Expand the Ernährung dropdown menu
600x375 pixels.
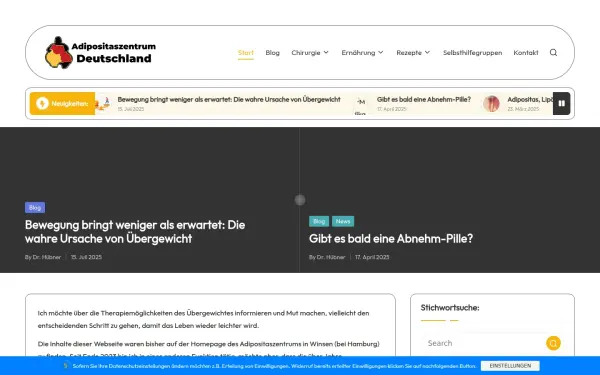click(x=362, y=52)
